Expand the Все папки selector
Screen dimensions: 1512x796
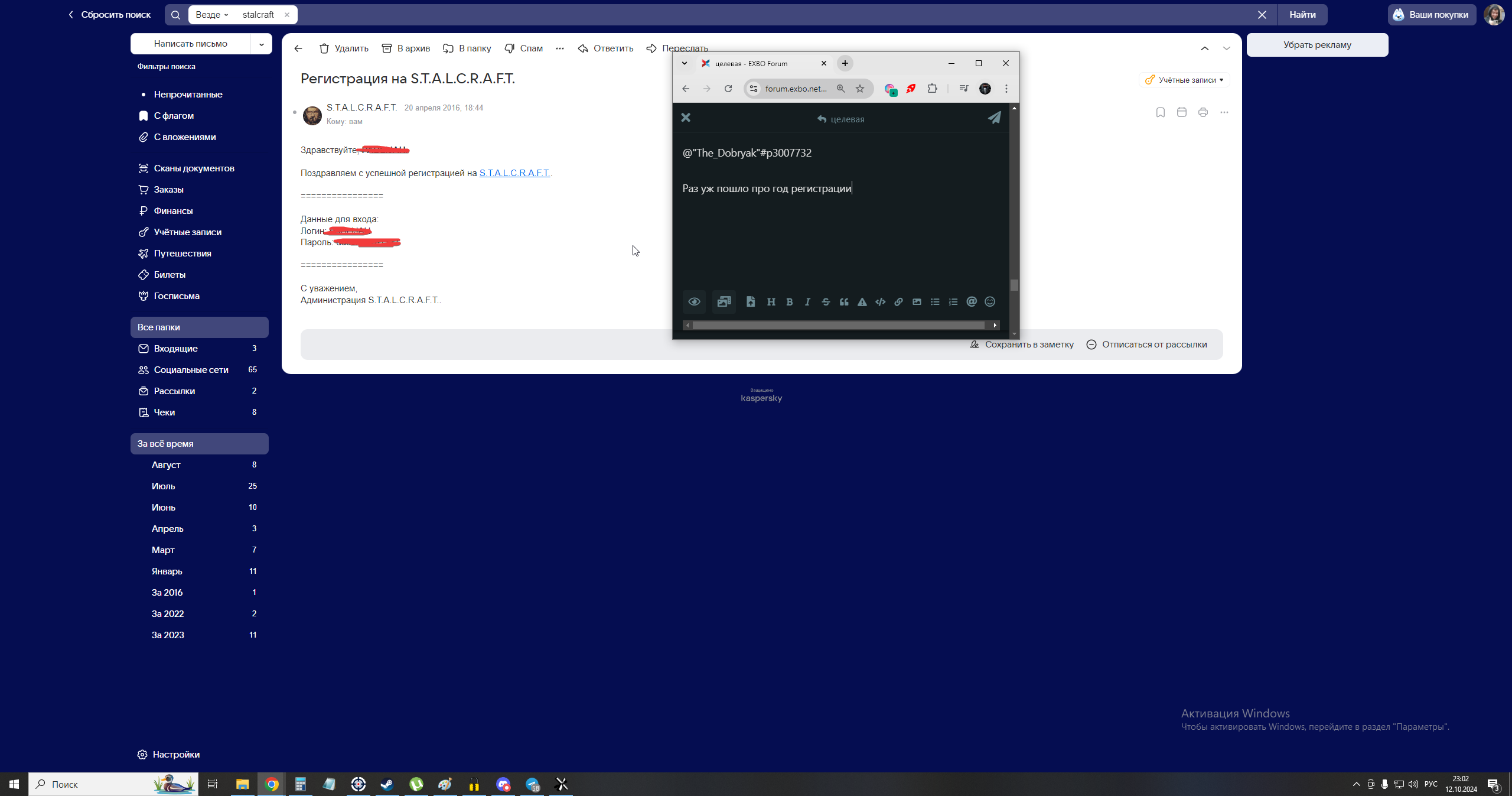coord(200,327)
